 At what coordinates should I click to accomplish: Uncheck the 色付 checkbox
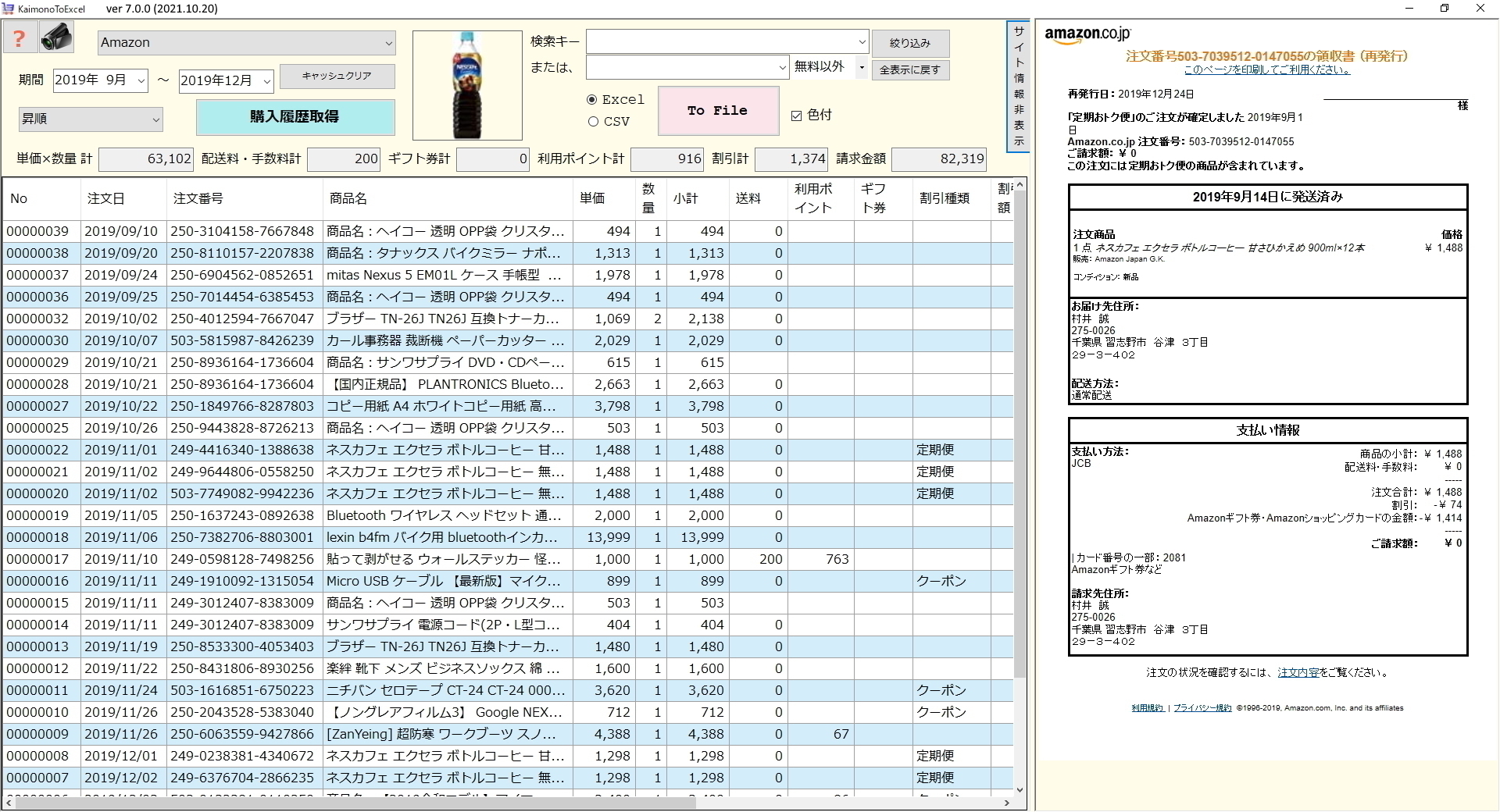(796, 115)
